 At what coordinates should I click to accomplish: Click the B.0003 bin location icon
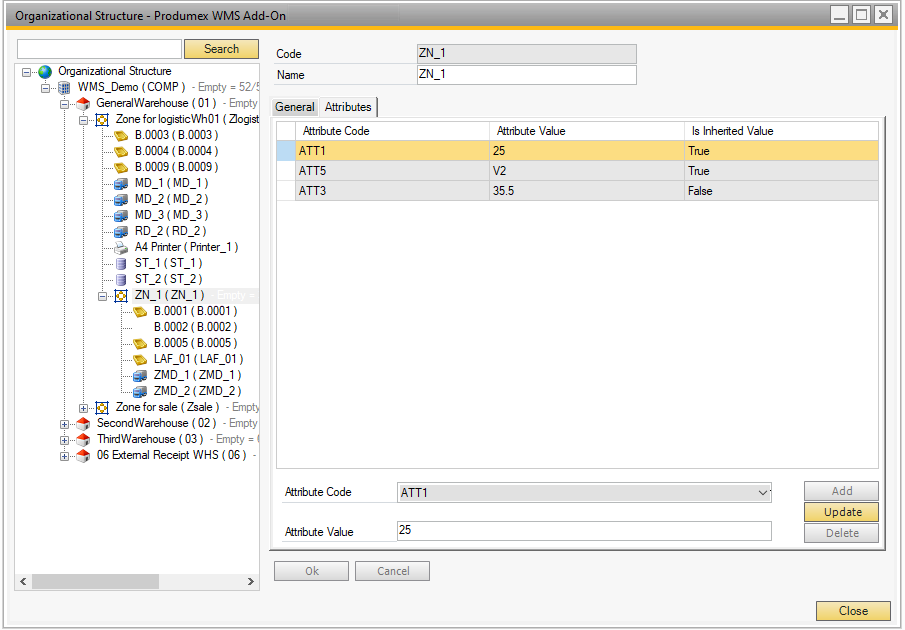point(121,135)
